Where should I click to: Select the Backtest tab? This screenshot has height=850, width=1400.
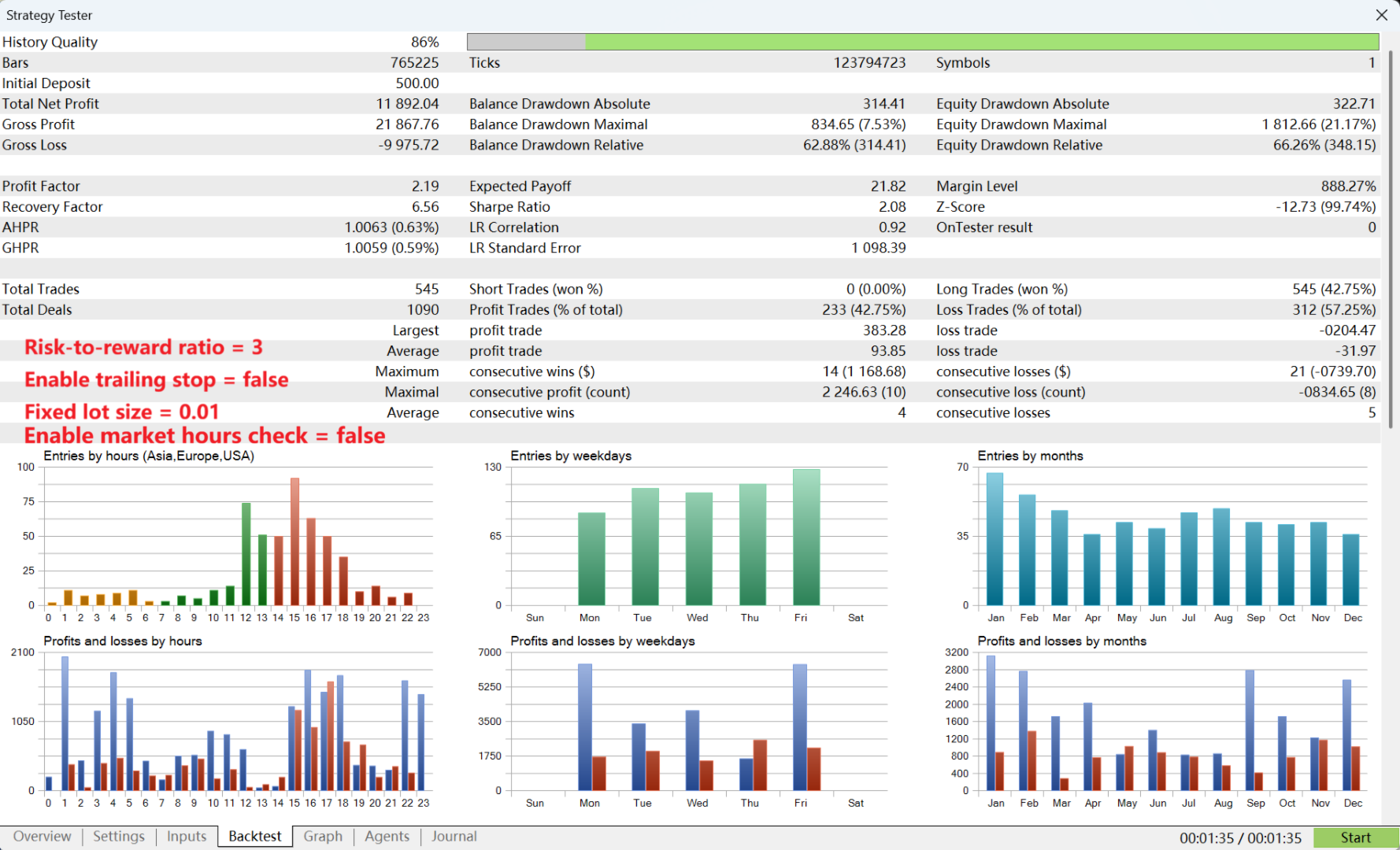pyautogui.click(x=255, y=837)
